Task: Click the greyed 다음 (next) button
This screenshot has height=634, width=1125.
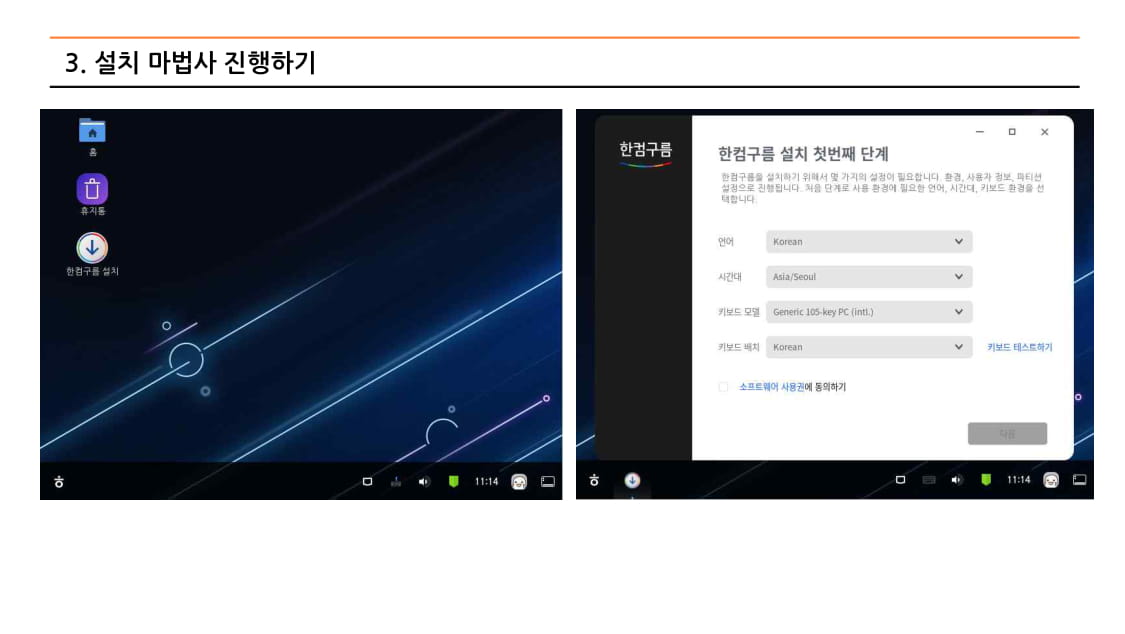Action: pos(1007,433)
